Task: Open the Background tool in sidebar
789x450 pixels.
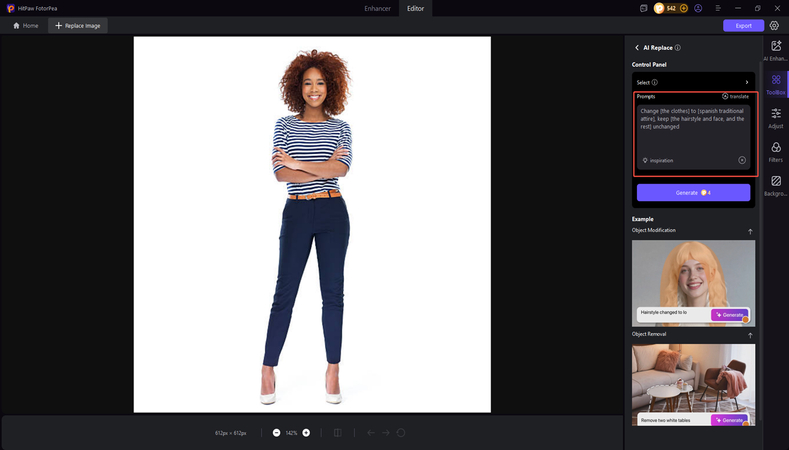Action: click(776, 185)
